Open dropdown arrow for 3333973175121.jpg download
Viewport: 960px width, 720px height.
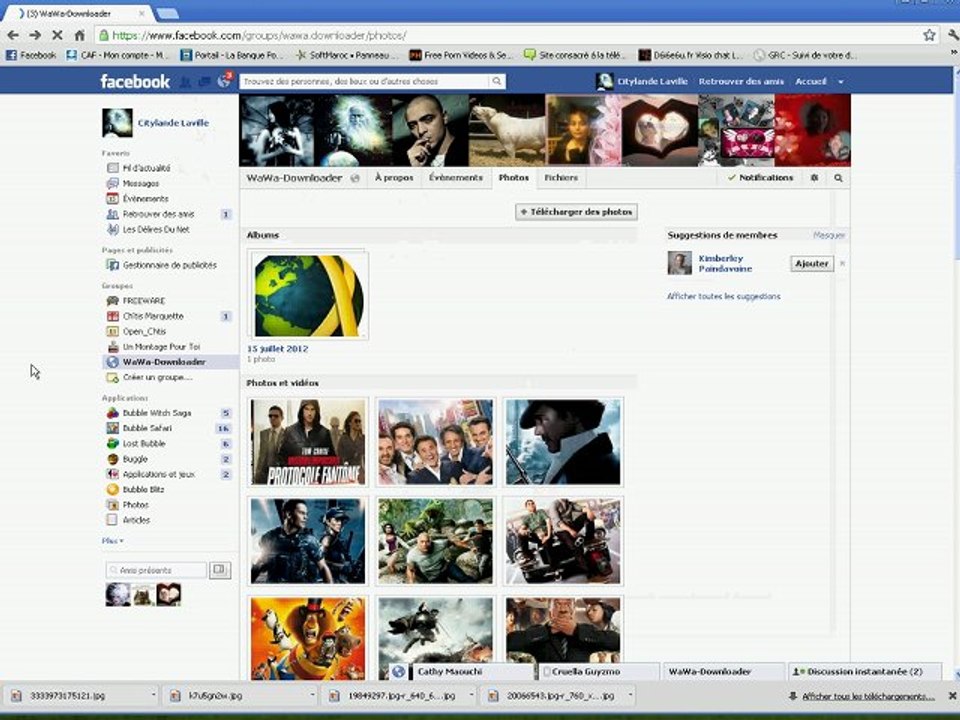154,696
